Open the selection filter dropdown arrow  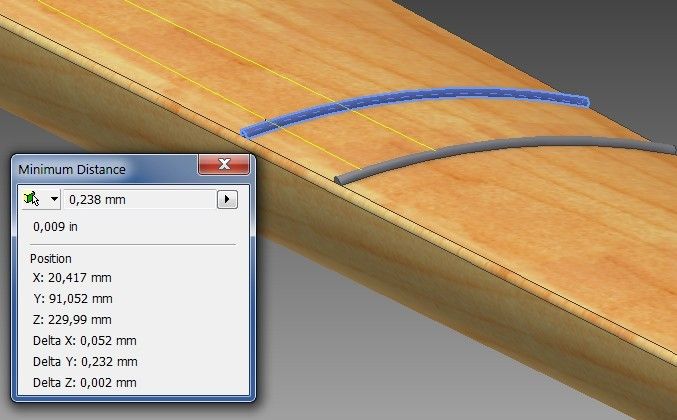click(53, 199)
